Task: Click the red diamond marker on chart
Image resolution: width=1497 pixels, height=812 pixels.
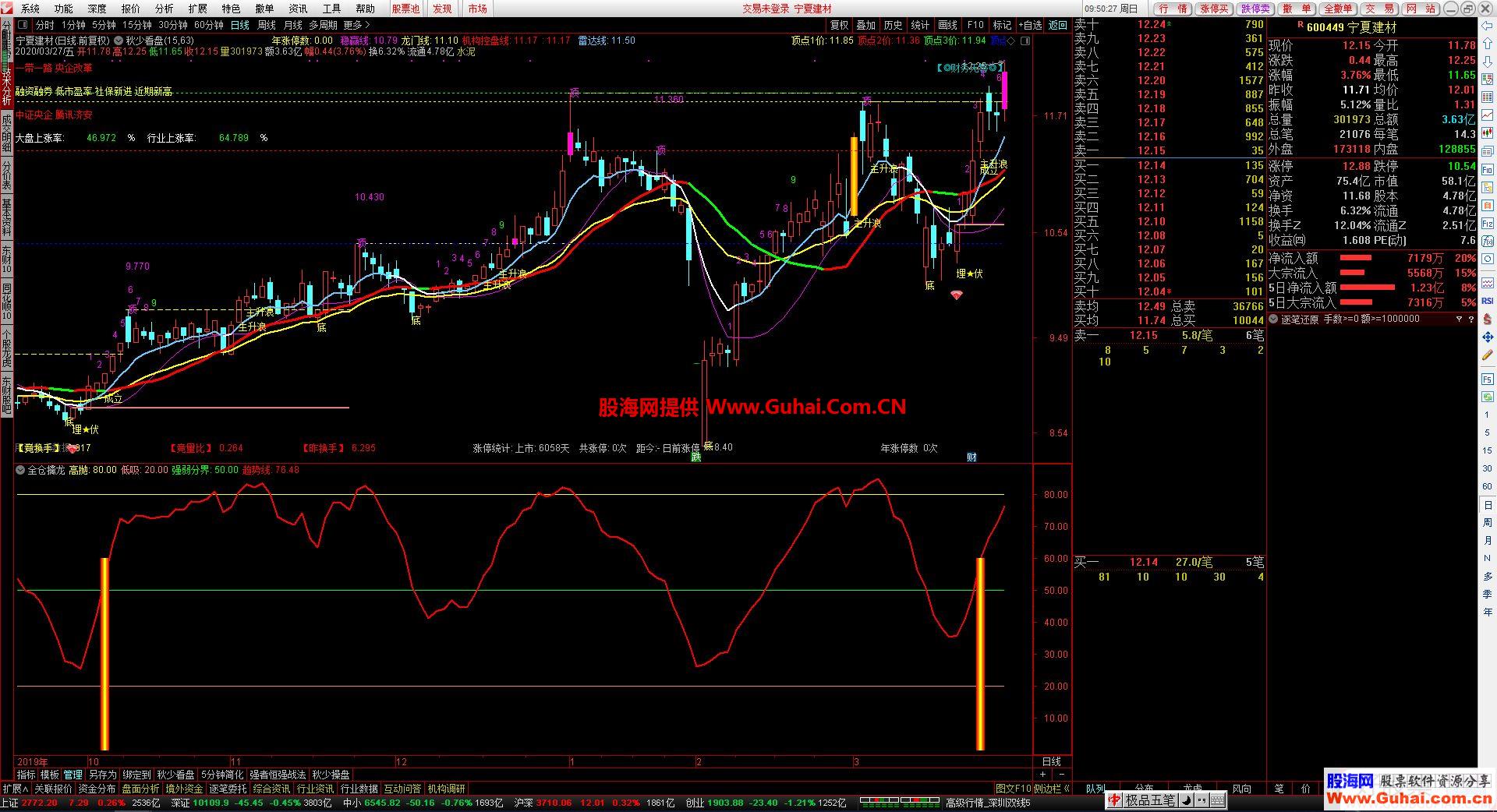Action: click(x=956, y=295)
